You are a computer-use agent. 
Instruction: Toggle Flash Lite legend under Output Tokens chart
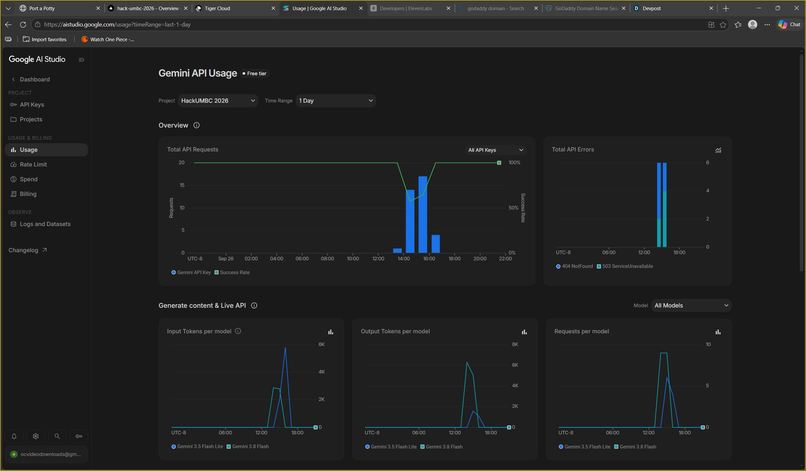[391, 446]
